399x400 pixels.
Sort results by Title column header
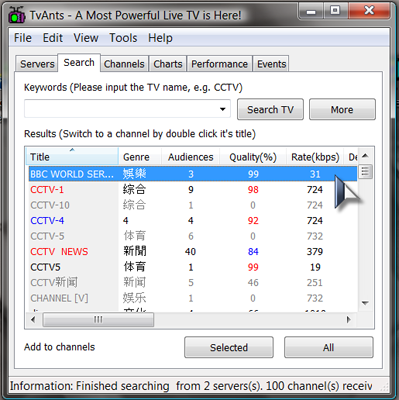72,156
